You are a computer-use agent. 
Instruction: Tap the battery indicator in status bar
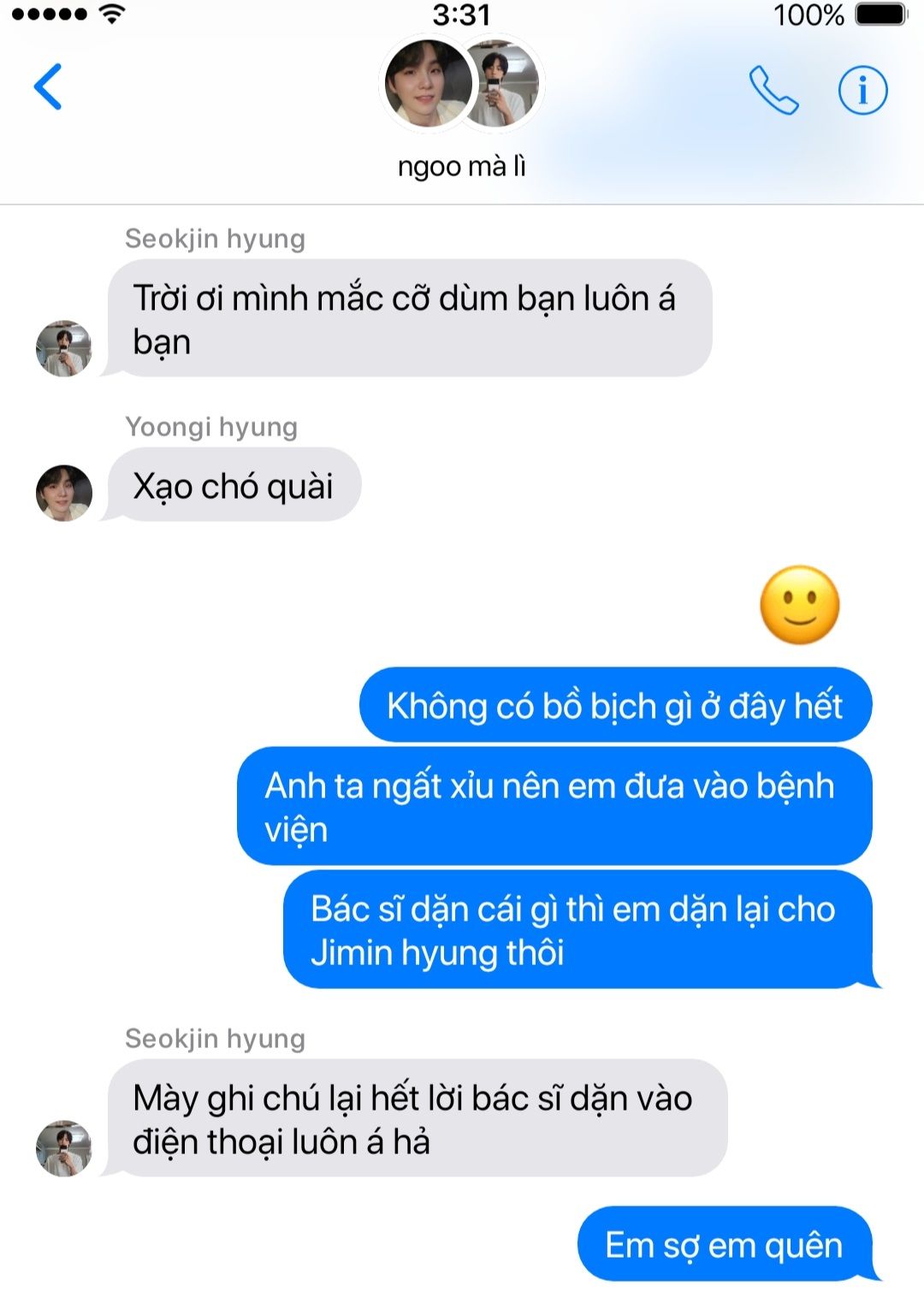pos(880,15)
